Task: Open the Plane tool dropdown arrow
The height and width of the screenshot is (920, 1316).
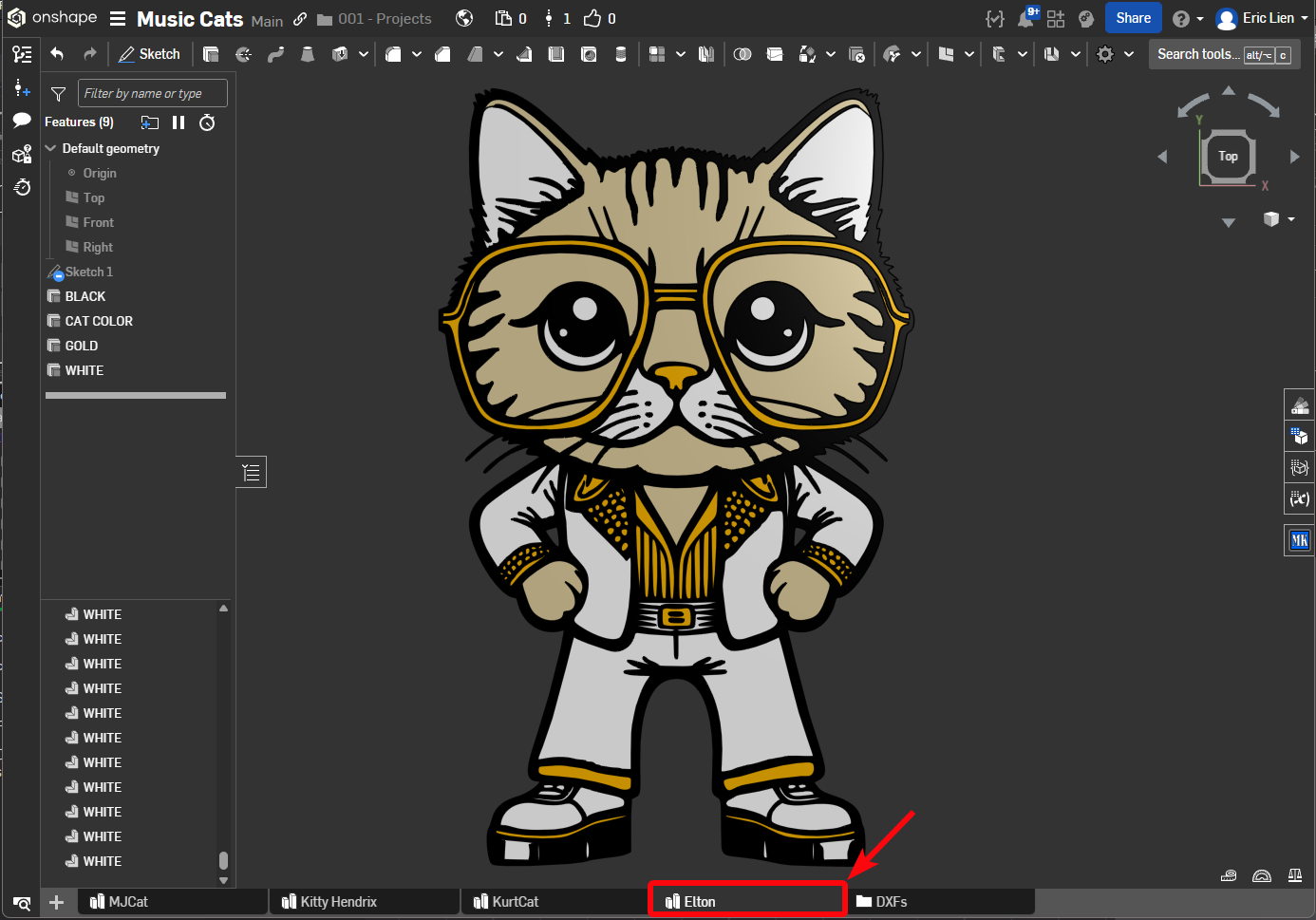Action: point(969,54)
